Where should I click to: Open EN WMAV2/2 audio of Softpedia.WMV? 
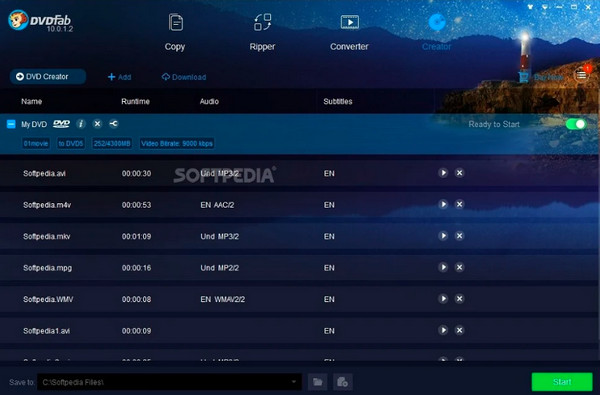click(x=222, y=299)
